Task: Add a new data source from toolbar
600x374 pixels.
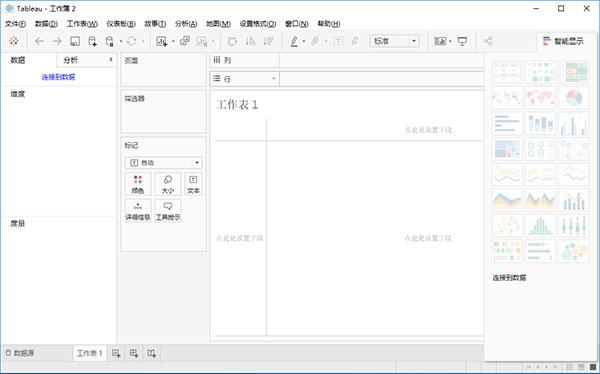Action: click(92, 41)
